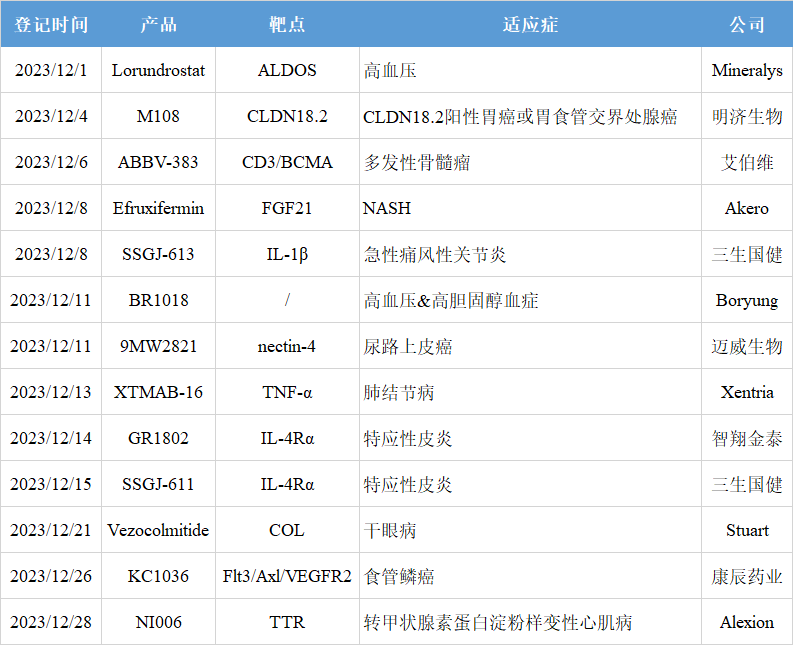Click the Flt3/Axl/VEGFR2 target cell
Viewport: 793px width, 645px height.
(287, 576)
